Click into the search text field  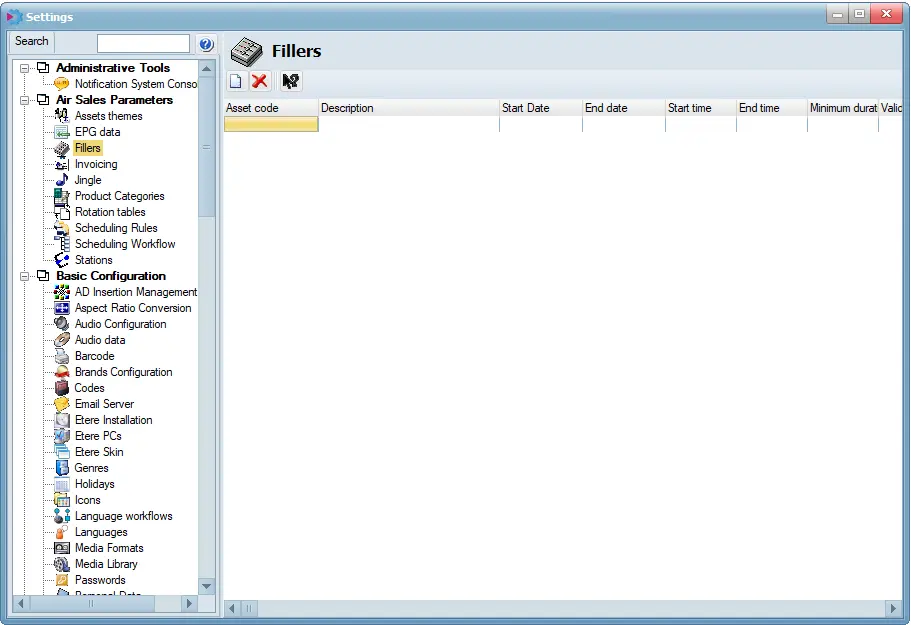click(x=143, y=44)
